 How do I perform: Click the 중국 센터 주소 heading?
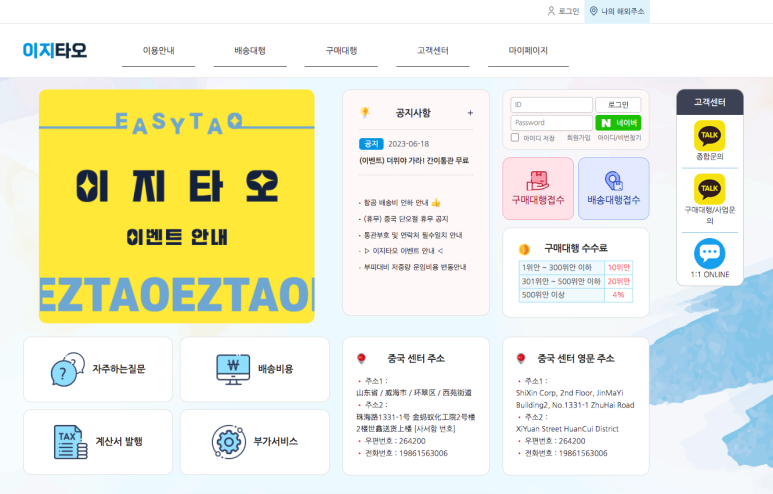(x=416, y=358)
